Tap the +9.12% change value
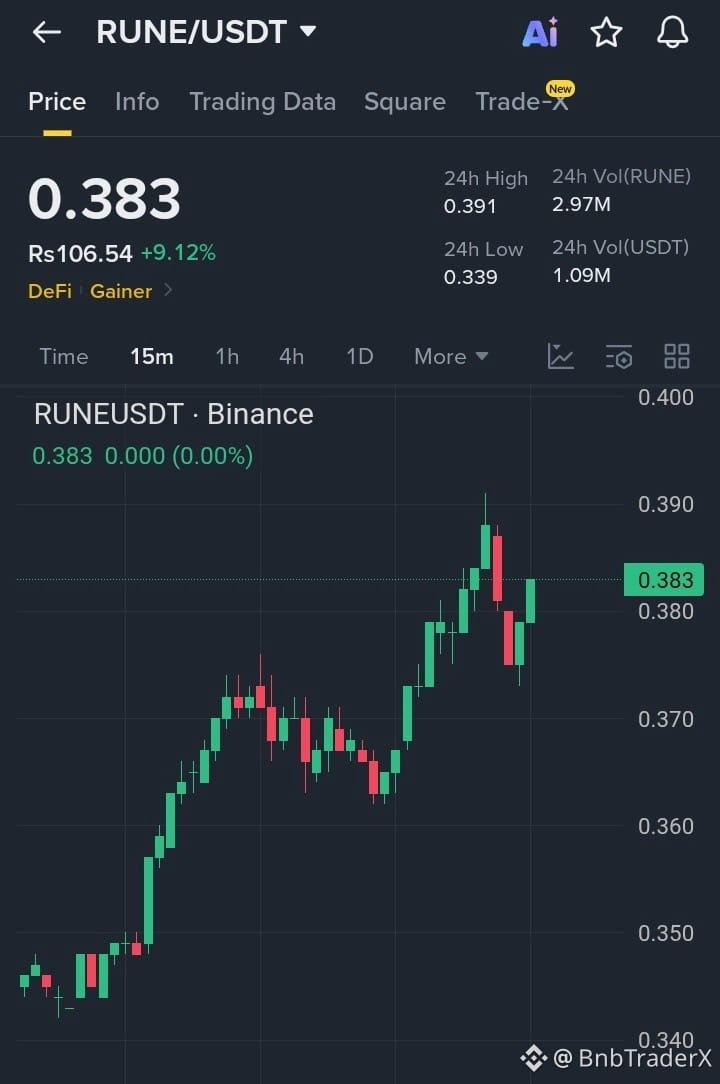The height and width of the screenshot is (1084, 720). (x=178, y=253)
